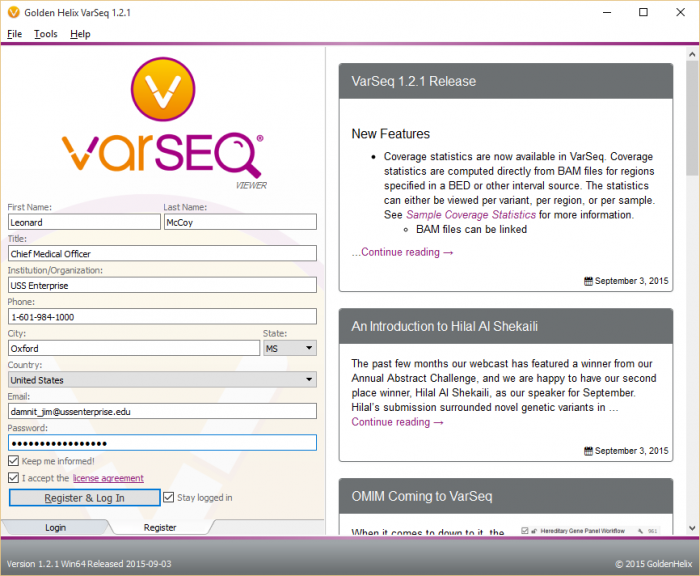This screenshot has height=576, width=700.
Task: Click the OMIM Coming to VarSeq header
Action: [x=506, y=496]
